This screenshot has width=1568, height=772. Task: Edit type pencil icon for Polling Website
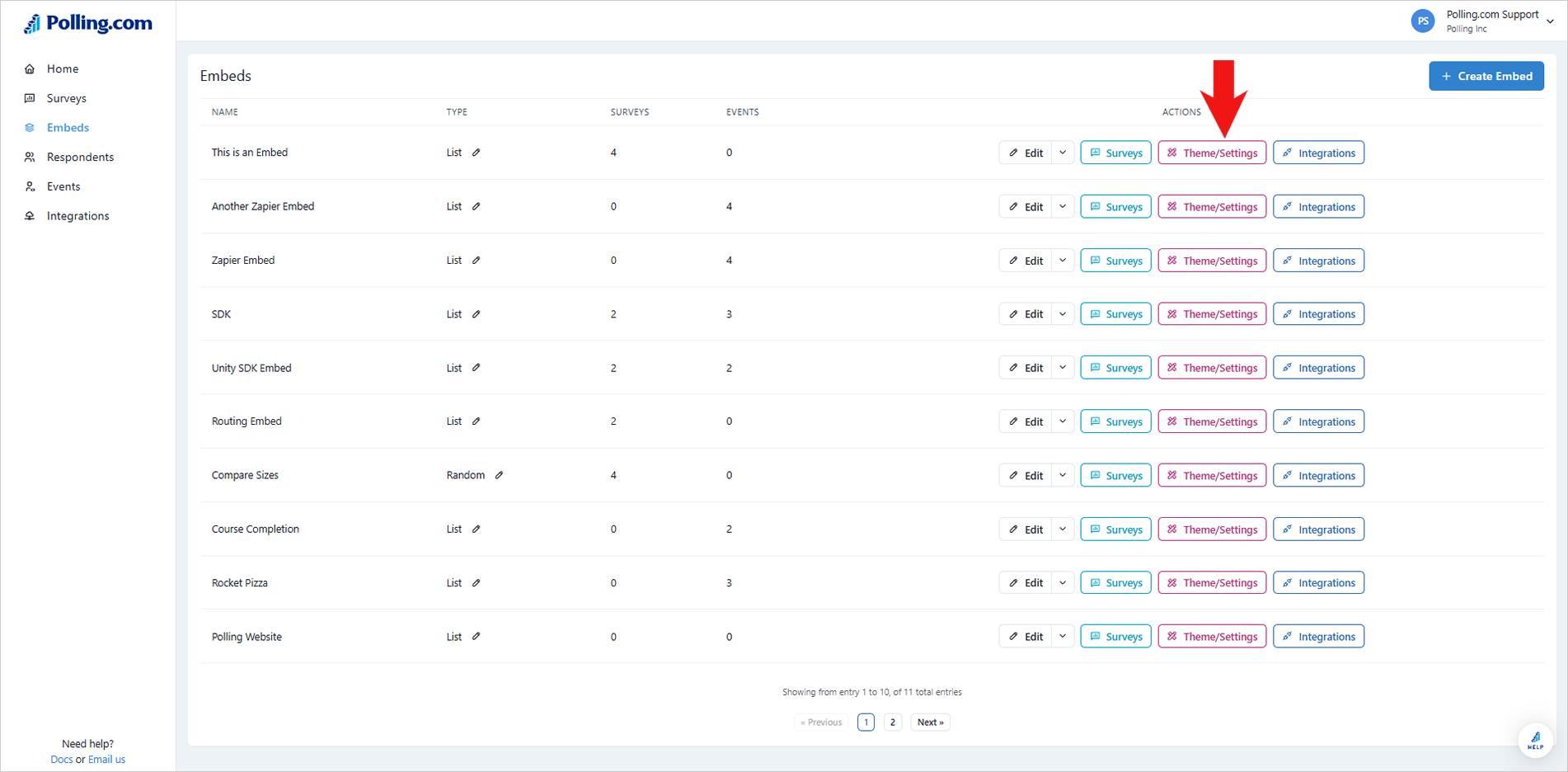477,637
